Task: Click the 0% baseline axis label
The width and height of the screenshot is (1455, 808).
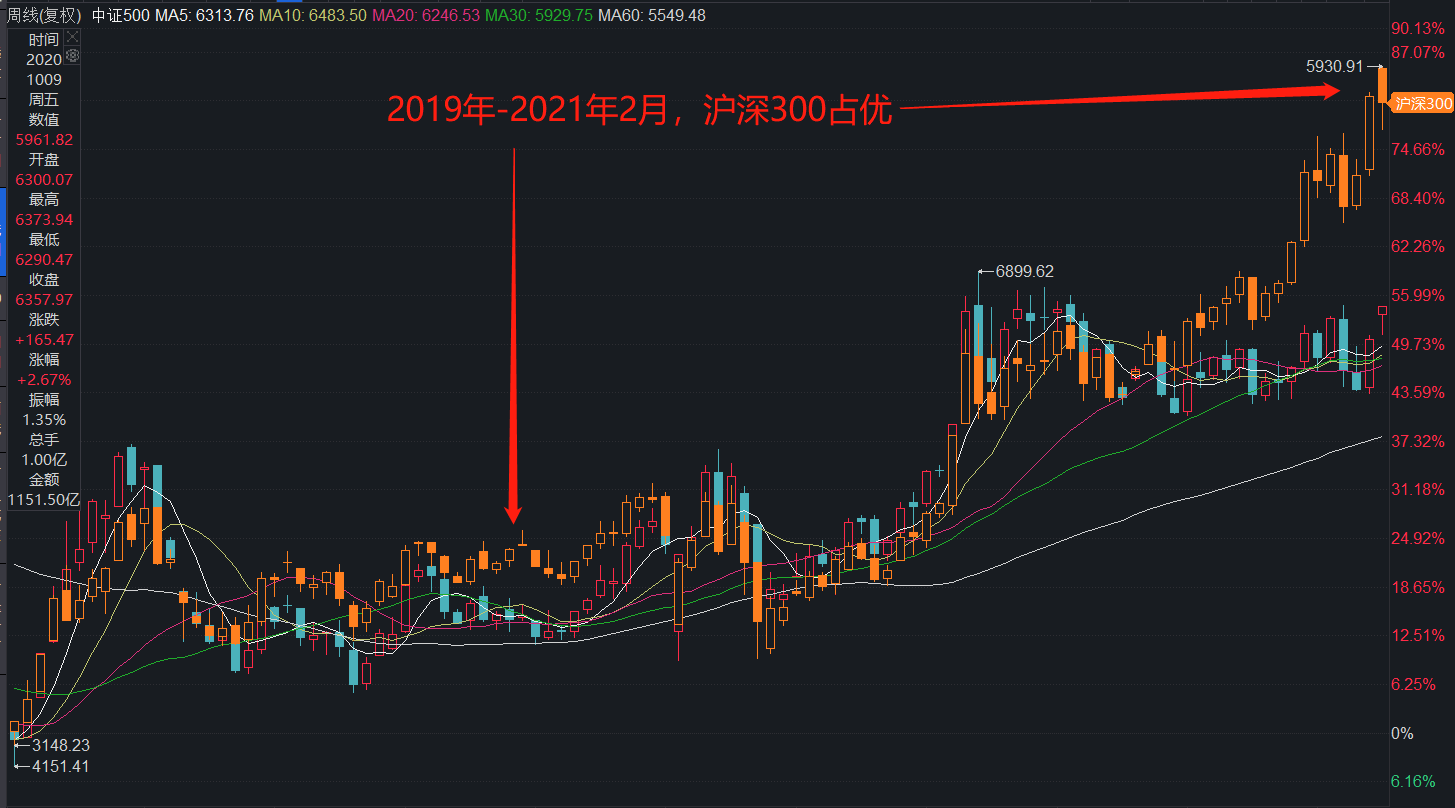Action: coord(1403,733)
